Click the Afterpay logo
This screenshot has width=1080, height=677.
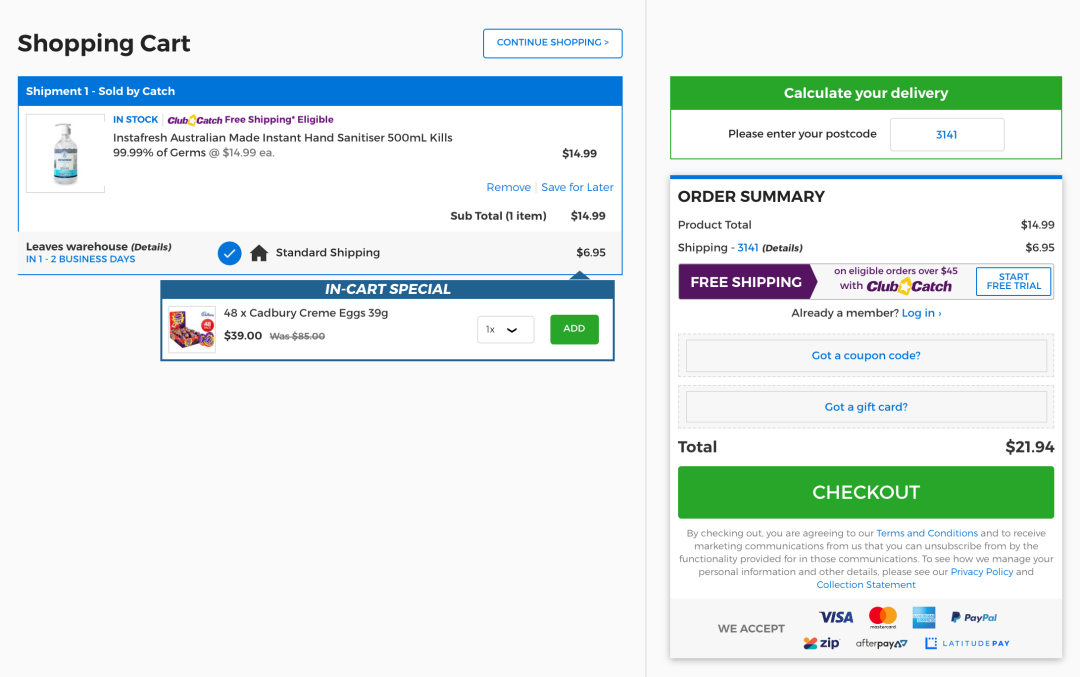pyautogui.click(x=881, y=643)
